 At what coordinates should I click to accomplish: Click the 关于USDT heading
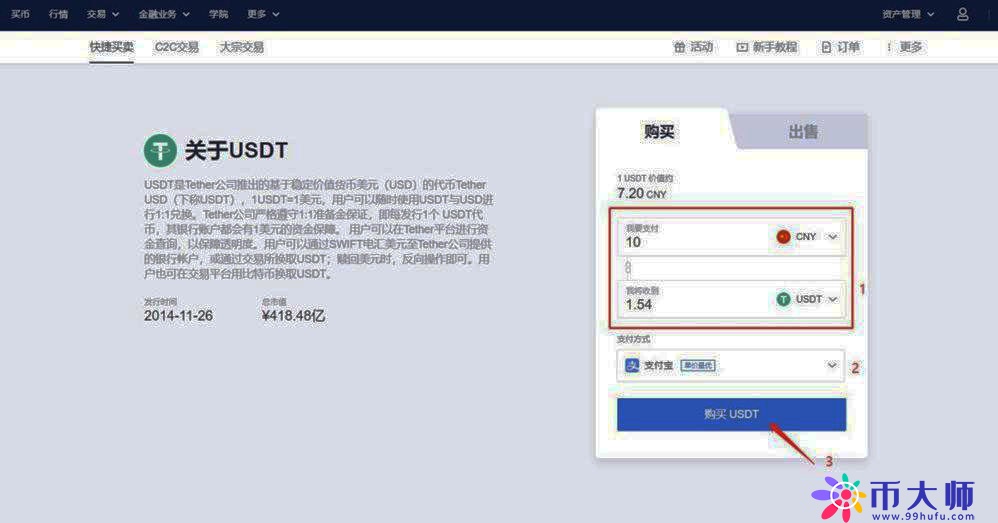pyautogui.click(x=236, y=151)
